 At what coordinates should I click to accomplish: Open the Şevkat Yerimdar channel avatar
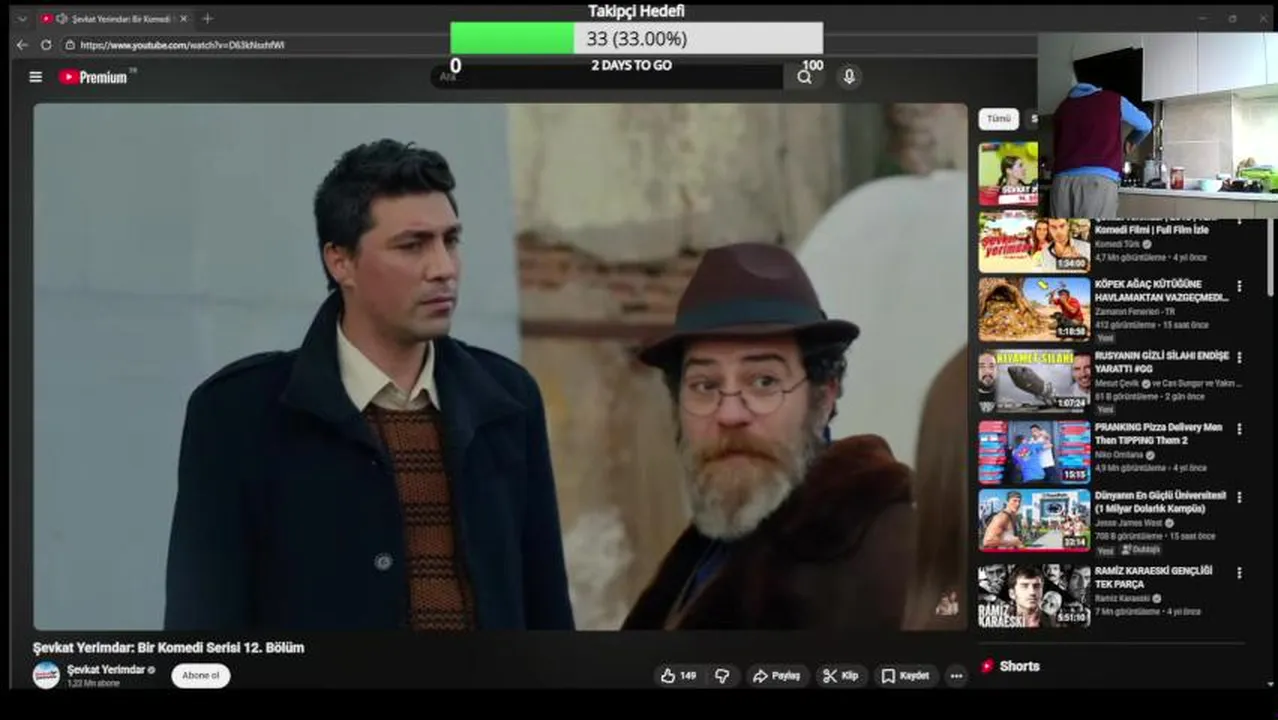coord(47,675)
